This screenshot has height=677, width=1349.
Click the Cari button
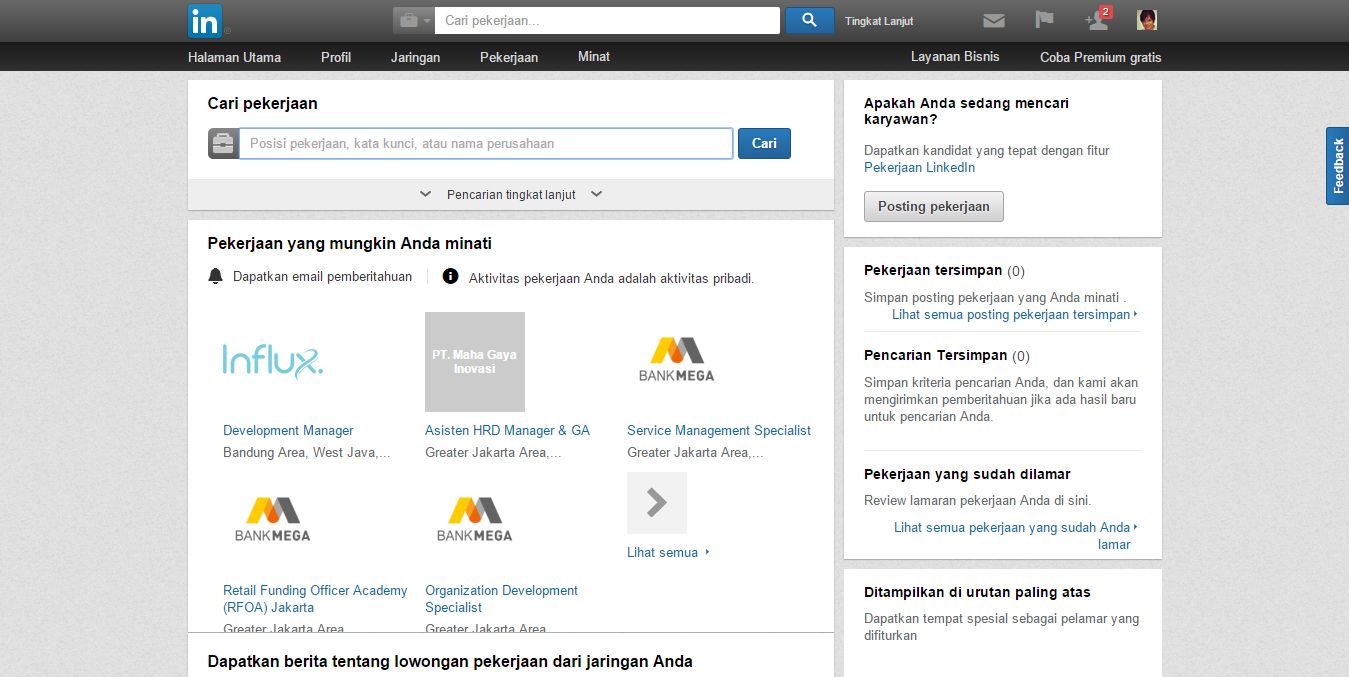[x=764, y=143]
